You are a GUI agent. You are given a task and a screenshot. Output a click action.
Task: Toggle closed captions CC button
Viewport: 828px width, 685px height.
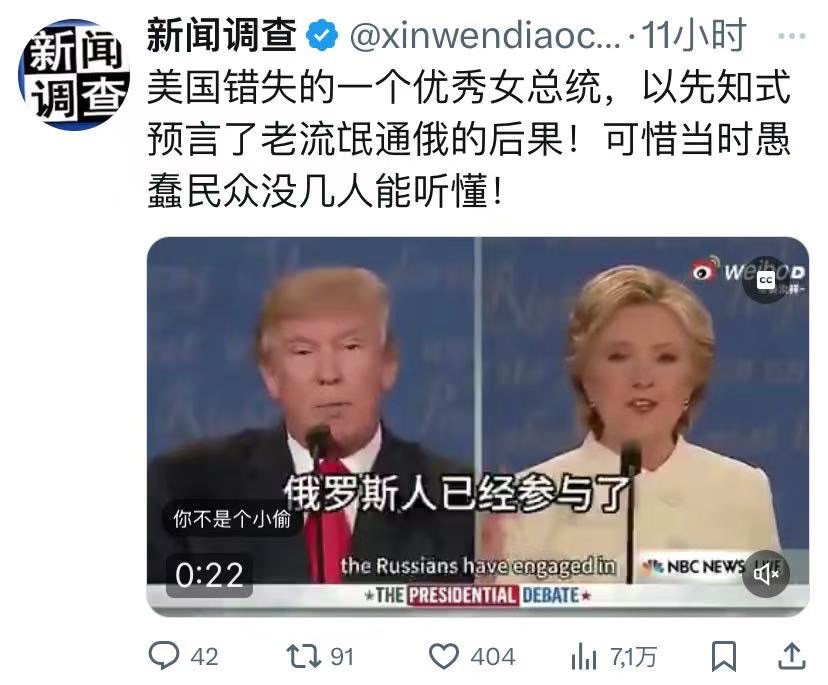766,280
